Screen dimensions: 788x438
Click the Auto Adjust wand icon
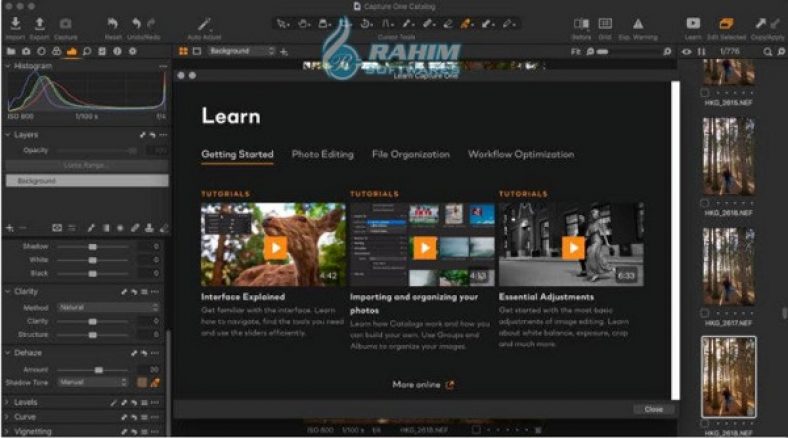204,24
